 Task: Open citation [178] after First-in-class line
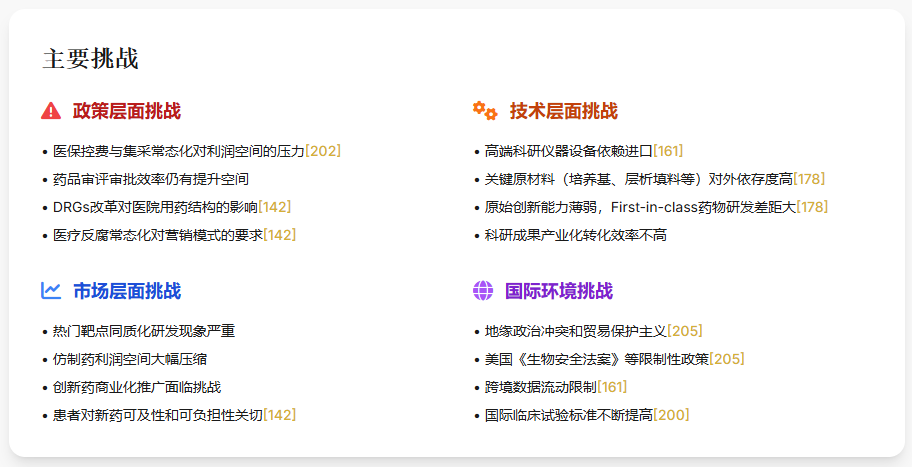coord(812,207)
